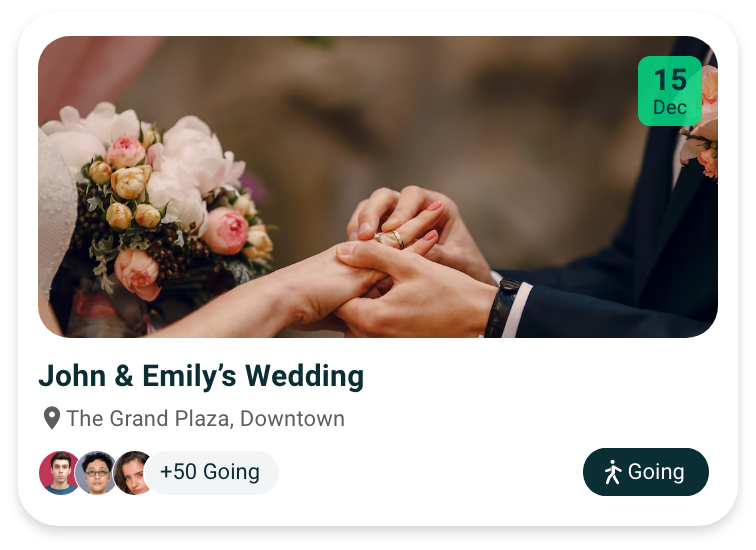Click the ring on the bride's finger
The image size is (756, 550).
coord(391,238)
